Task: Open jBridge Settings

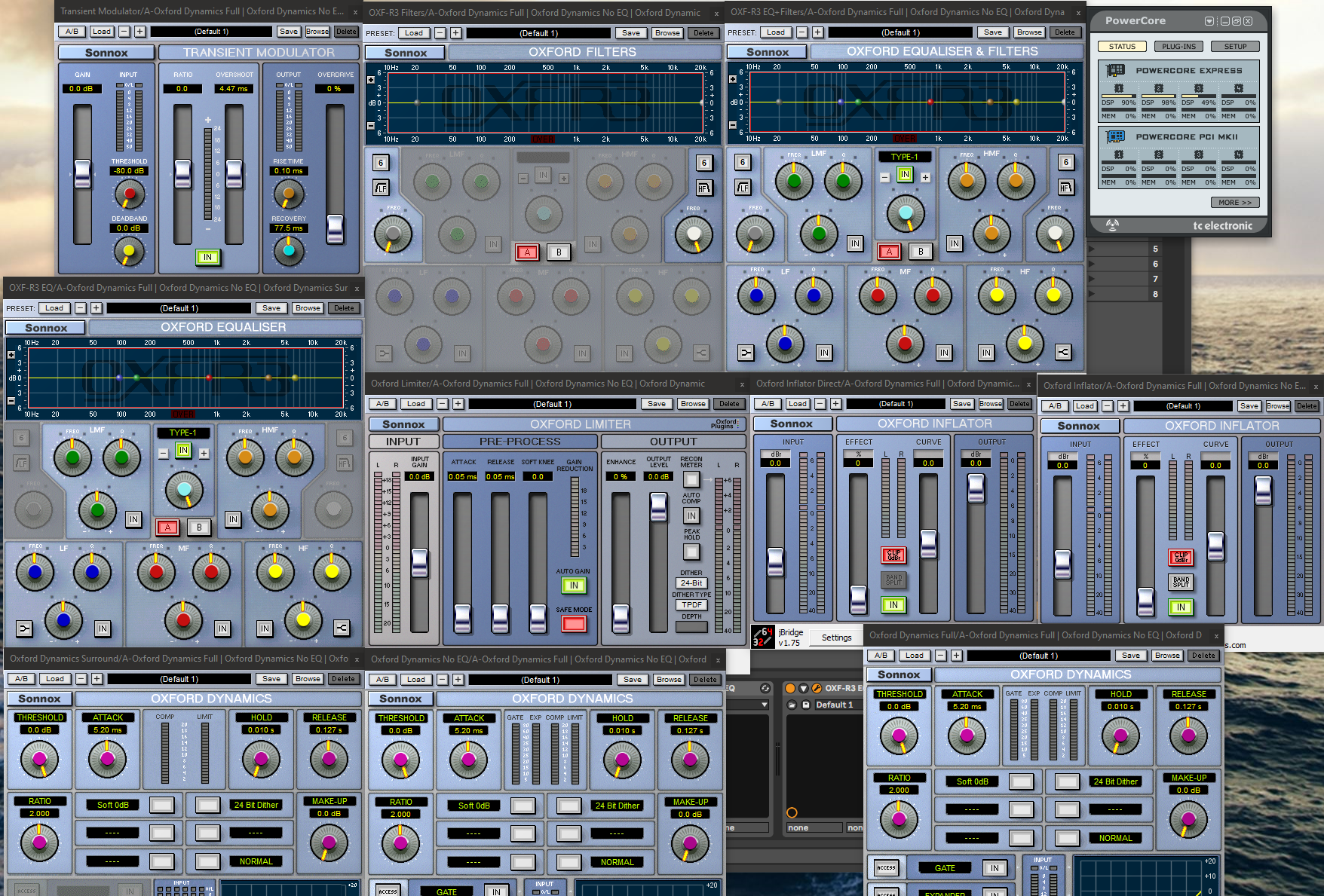Action: point(836,638)
